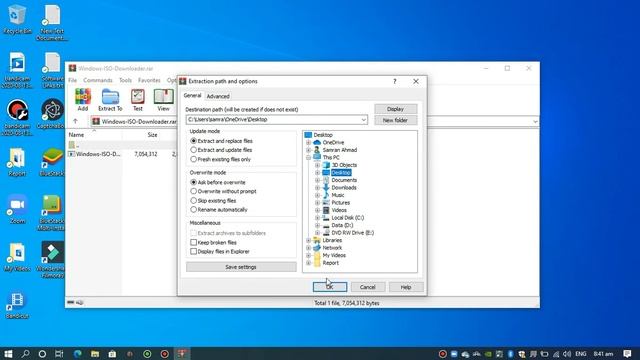Select Data (D:) drive in the tree
Image resolution: width=640 pixels, height=360 pixels.
click(342, 225)
